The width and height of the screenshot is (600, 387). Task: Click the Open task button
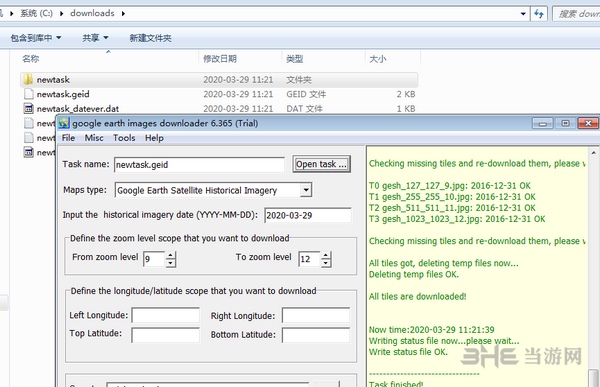pos(321,164)
